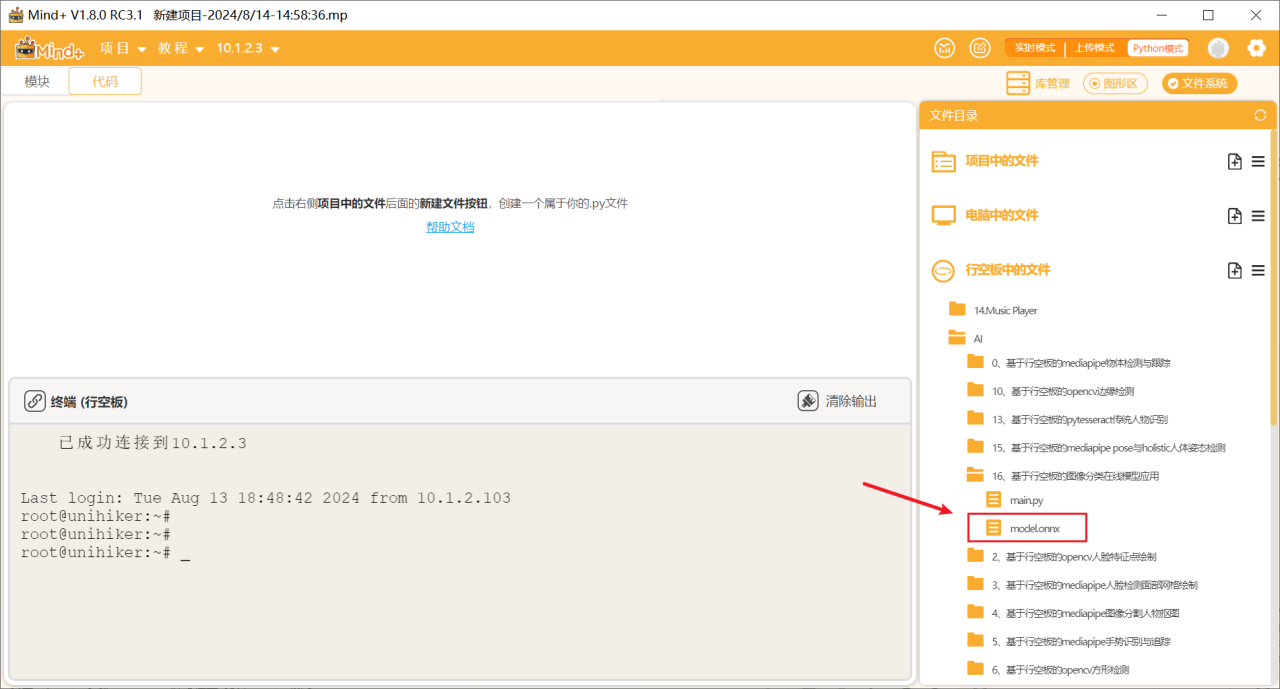This screenshot has height=689, width=1280.
Task: Click new-file icon beside 电脑中的文件
Action: 1235,216
